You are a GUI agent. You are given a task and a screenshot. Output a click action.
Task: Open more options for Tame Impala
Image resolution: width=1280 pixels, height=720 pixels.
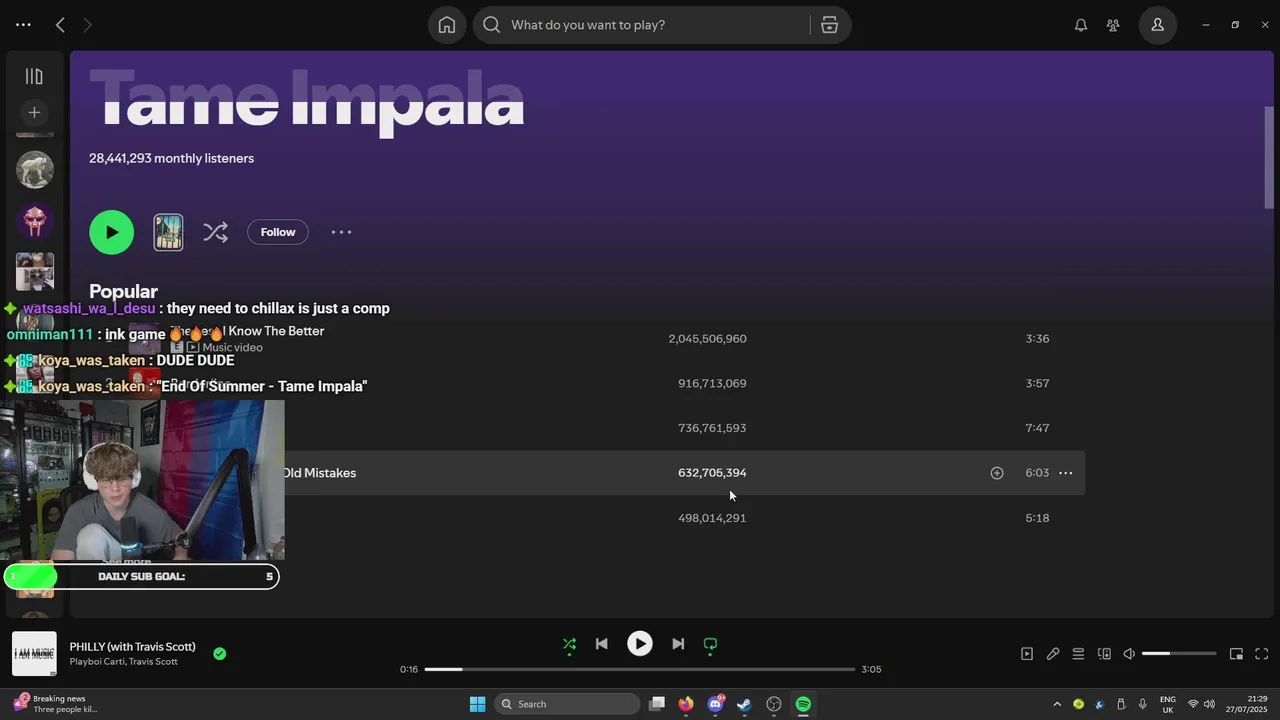(x=341, y=232)
